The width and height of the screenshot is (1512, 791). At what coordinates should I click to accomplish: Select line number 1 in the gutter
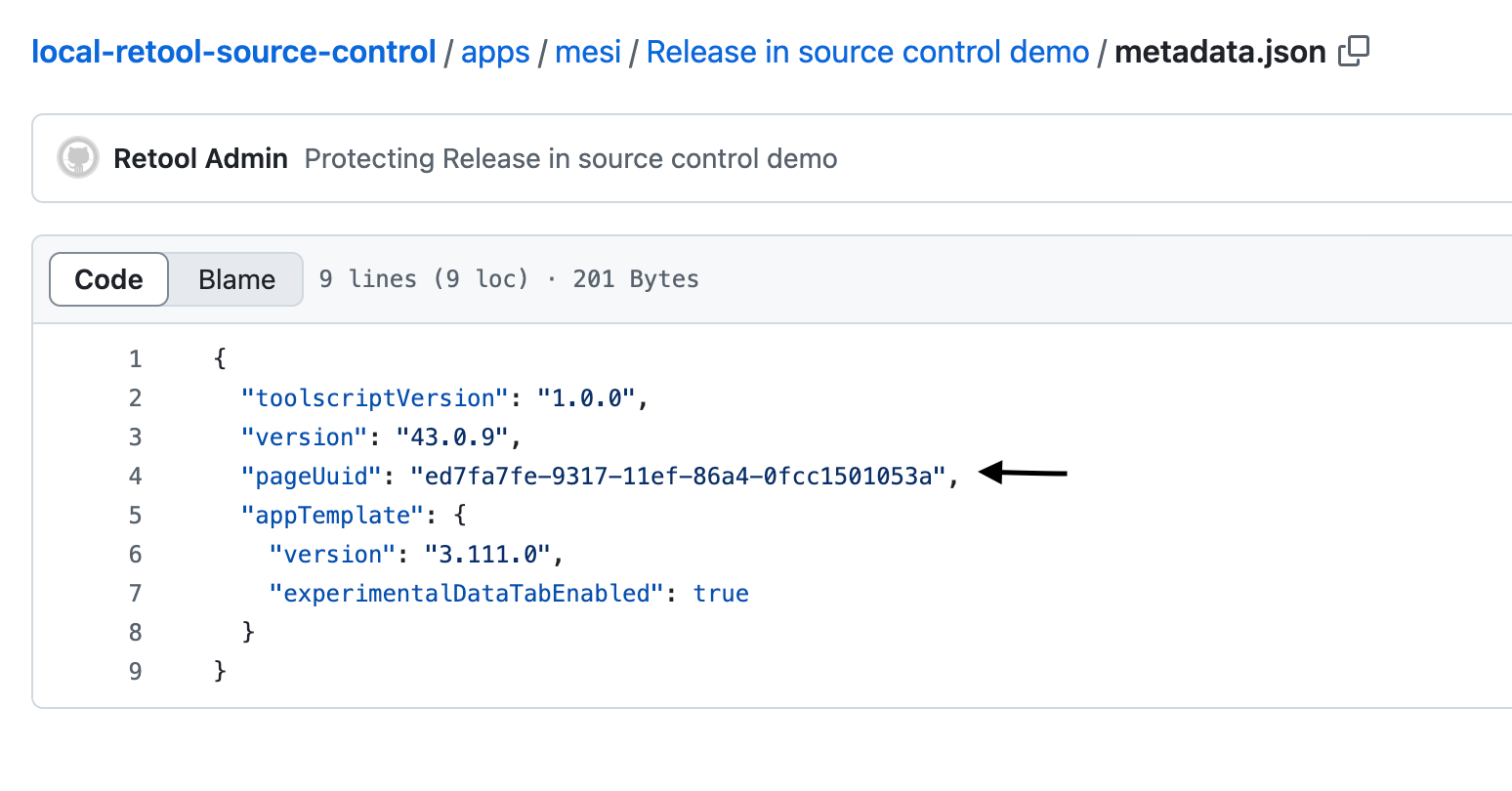(x=135, y=359)
